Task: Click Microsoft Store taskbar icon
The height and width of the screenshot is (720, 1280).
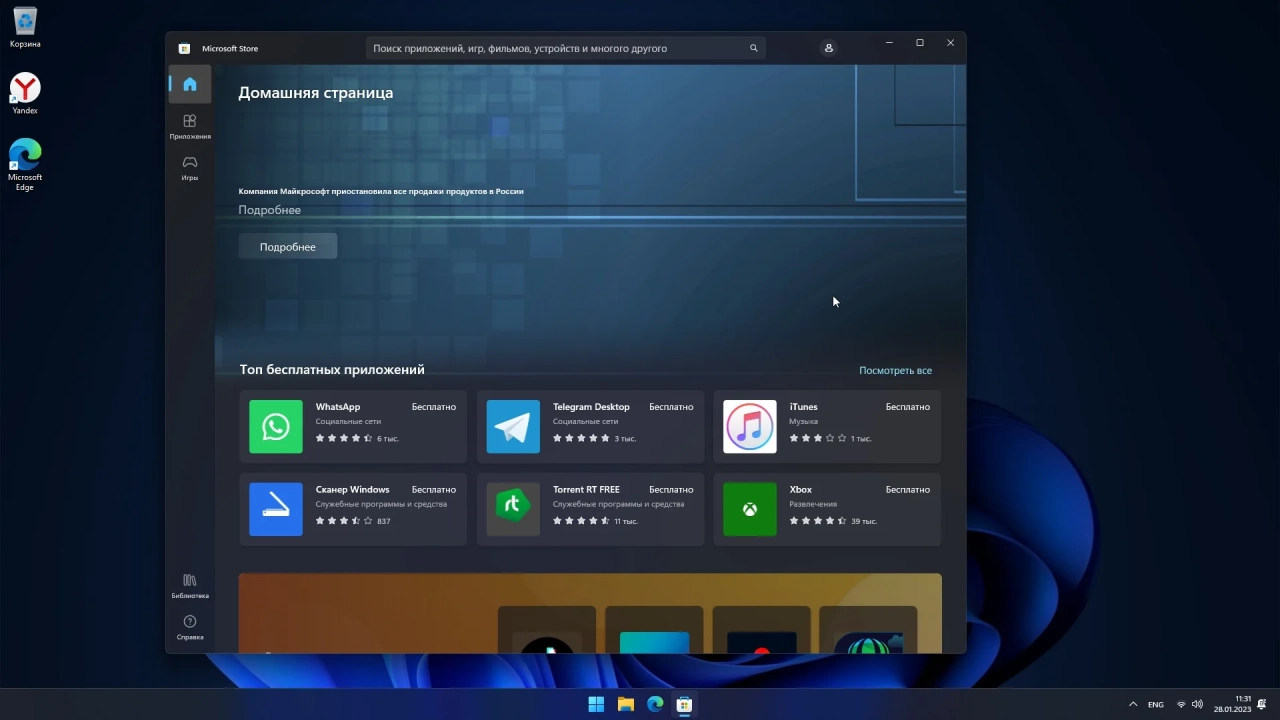Action: coord(684,704)
